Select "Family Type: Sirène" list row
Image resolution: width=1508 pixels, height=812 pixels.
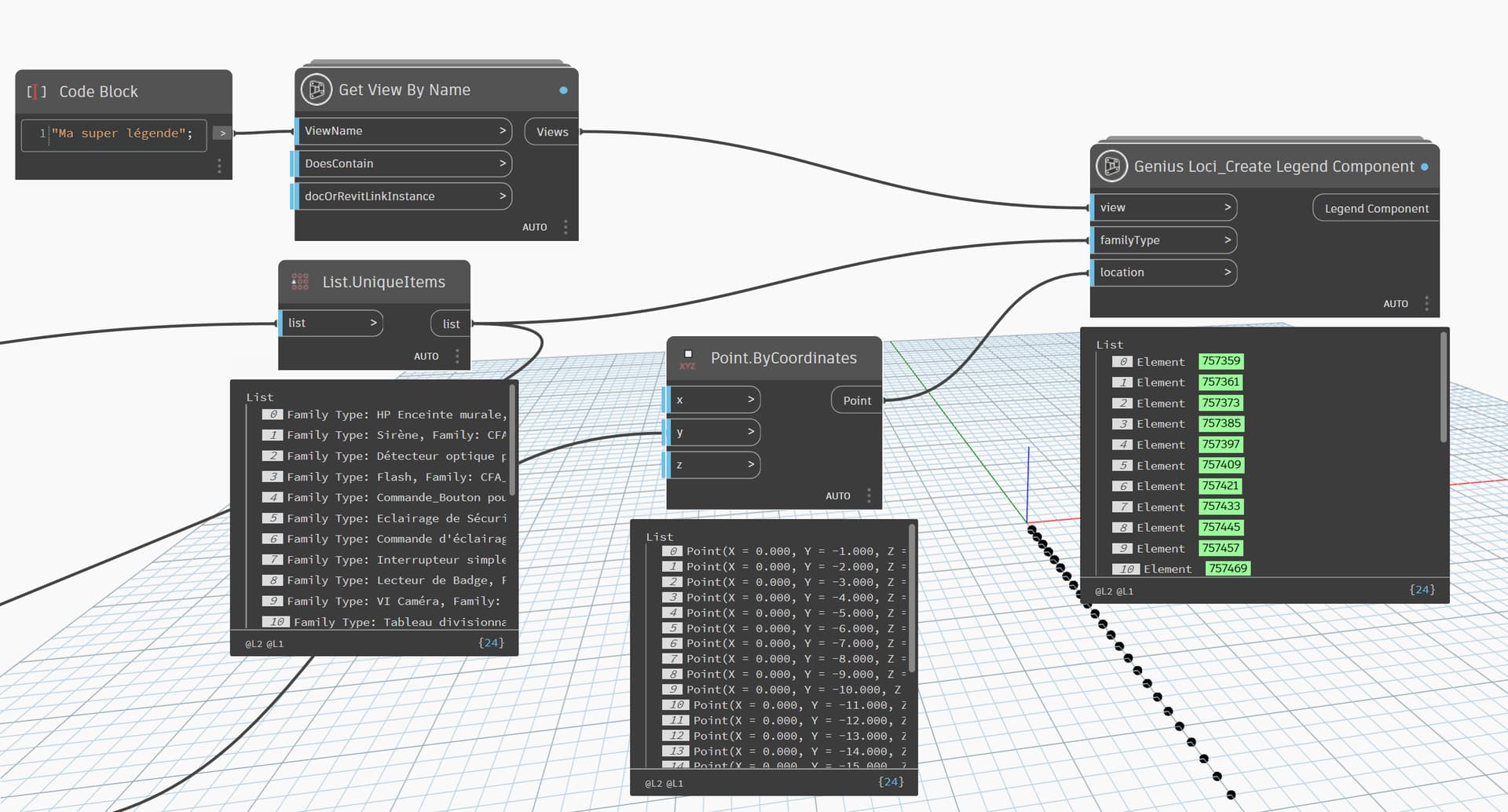(x=384, y=435)
